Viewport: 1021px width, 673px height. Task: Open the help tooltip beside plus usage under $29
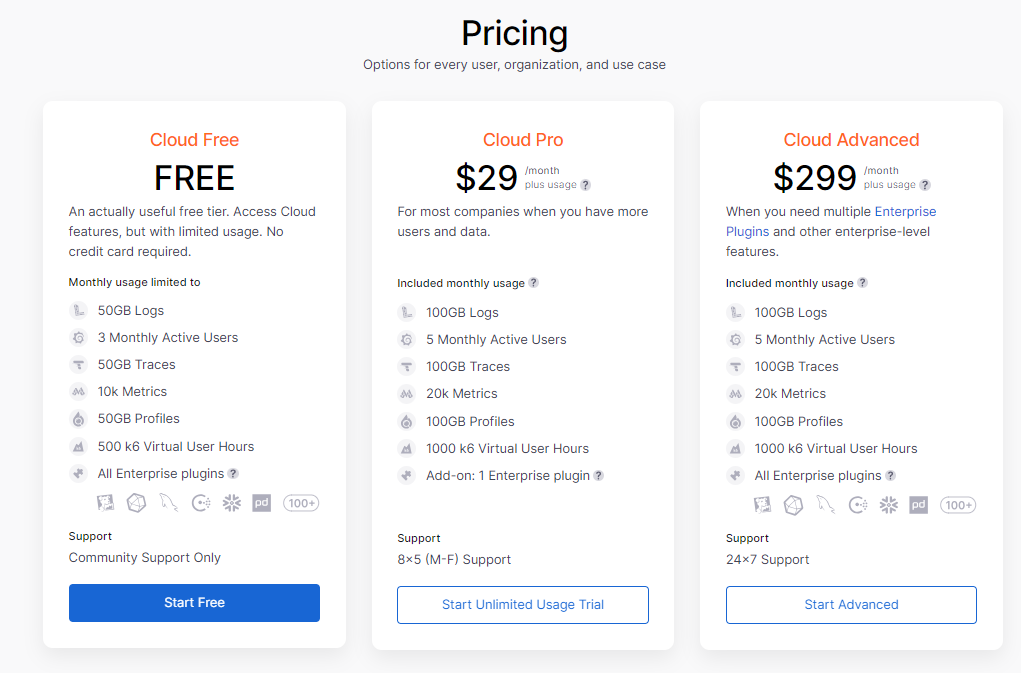coord(586,184)
